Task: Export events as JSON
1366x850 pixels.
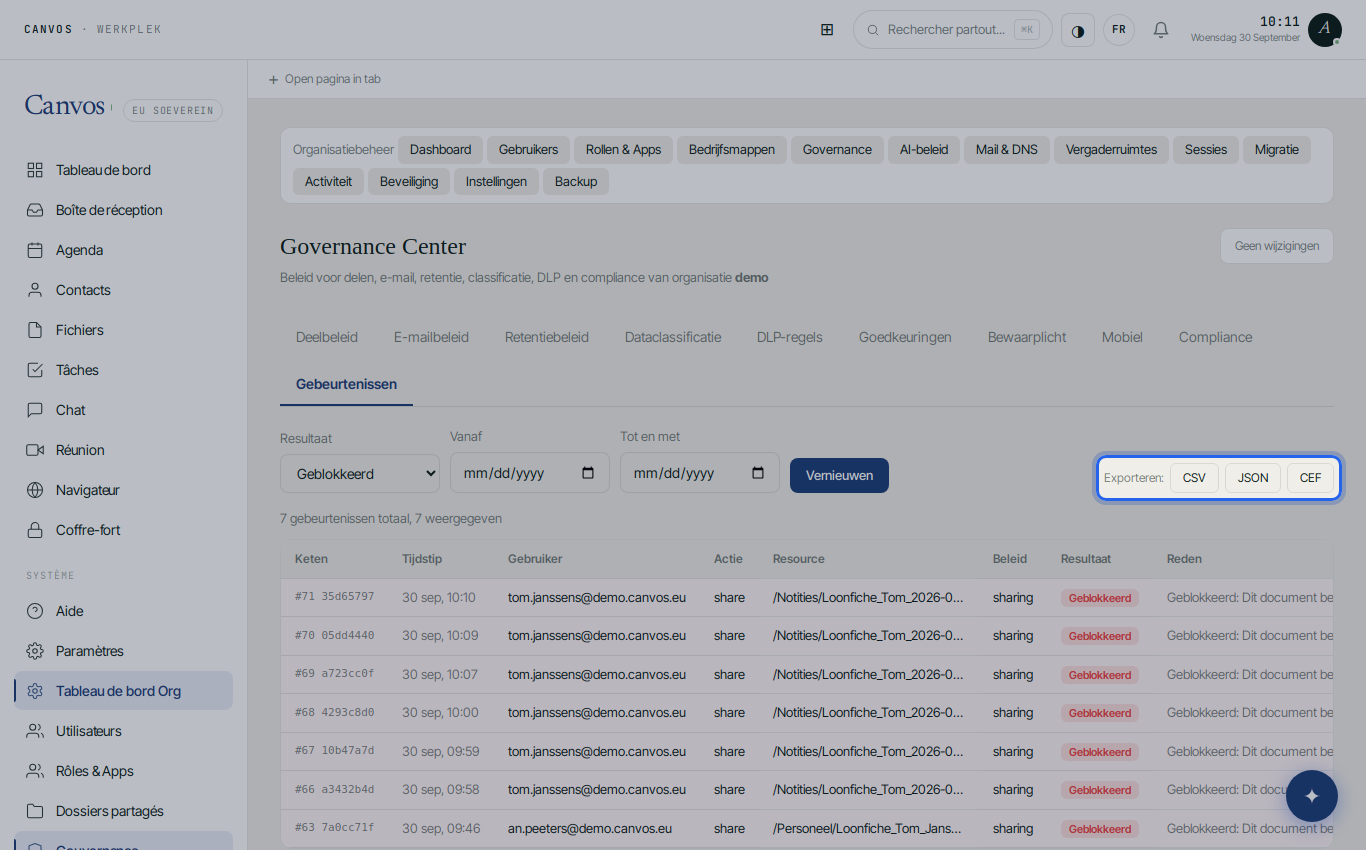Action: click(1253, 478)
